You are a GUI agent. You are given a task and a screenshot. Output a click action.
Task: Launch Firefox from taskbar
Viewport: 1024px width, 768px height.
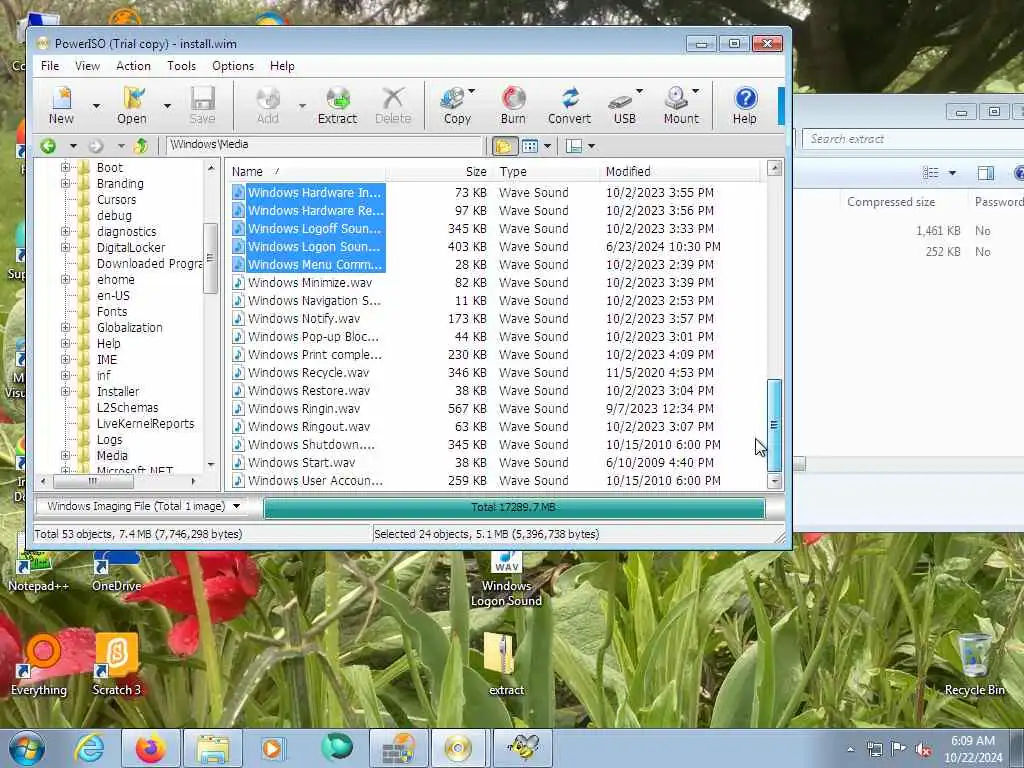(151, 748)
